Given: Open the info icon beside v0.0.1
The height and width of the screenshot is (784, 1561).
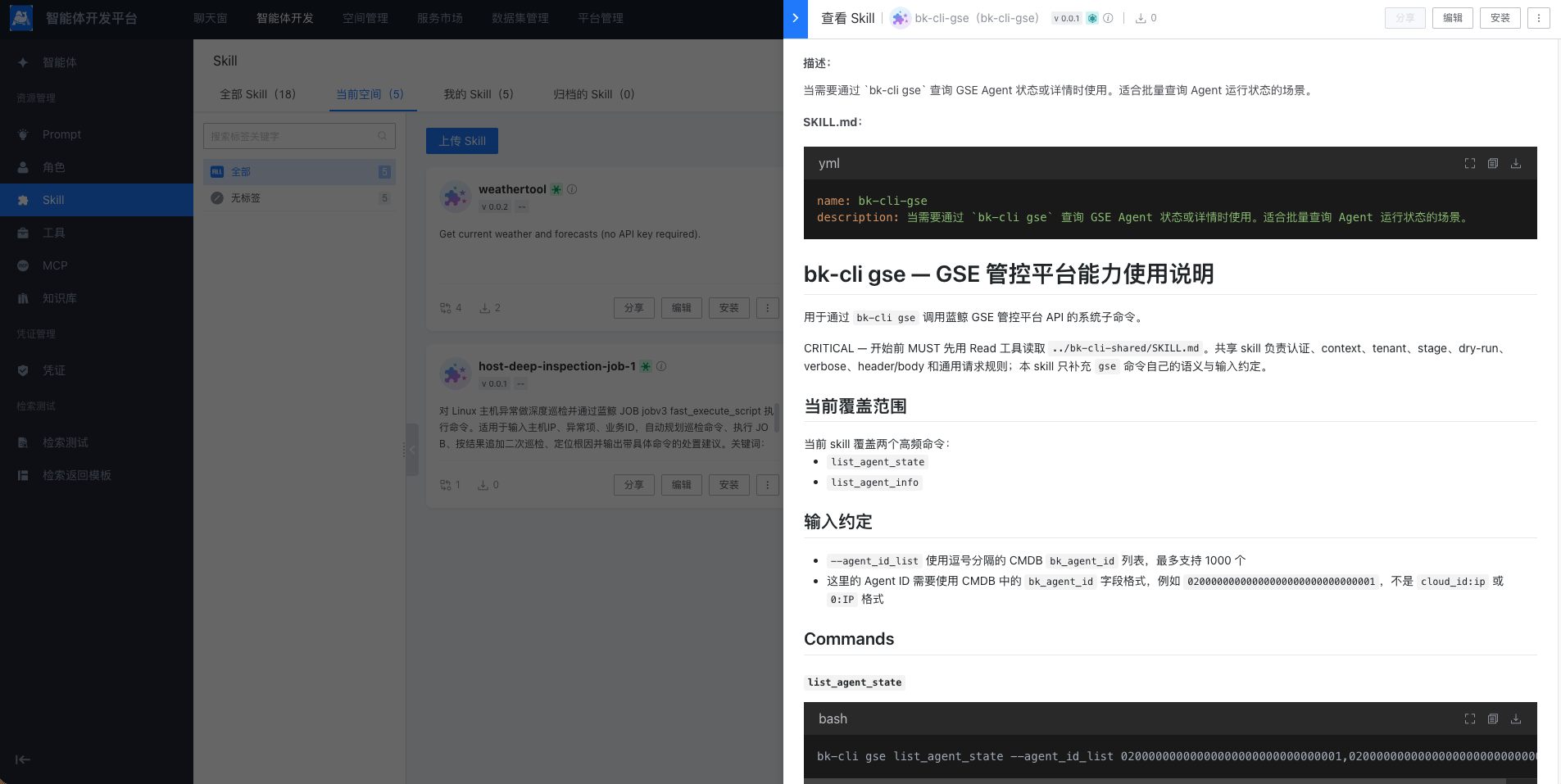Looking at the screenshot, I should [1108, 18].
